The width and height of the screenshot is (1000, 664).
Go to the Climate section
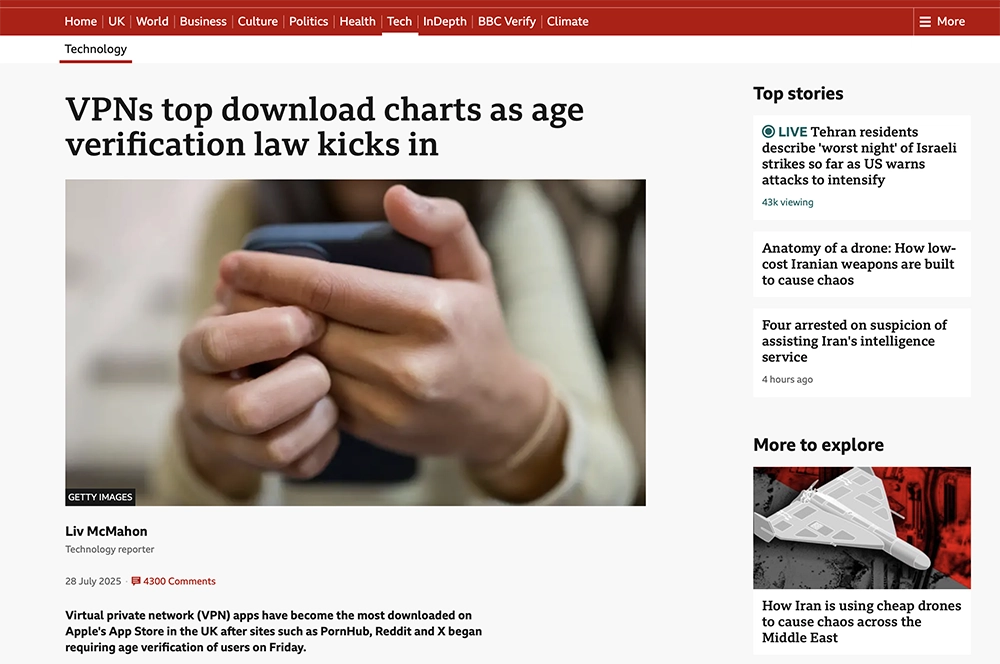[x=568, y=21]
